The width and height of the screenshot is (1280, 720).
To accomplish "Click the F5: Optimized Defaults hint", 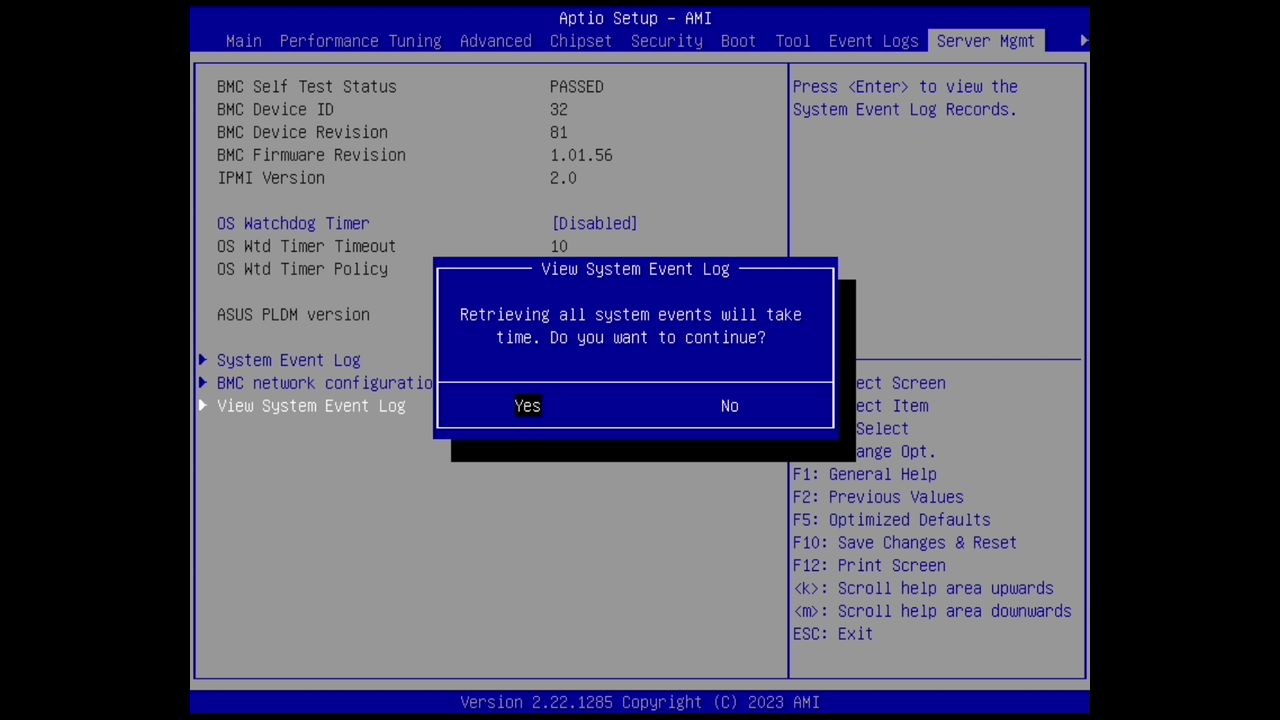I will (891, 520).
